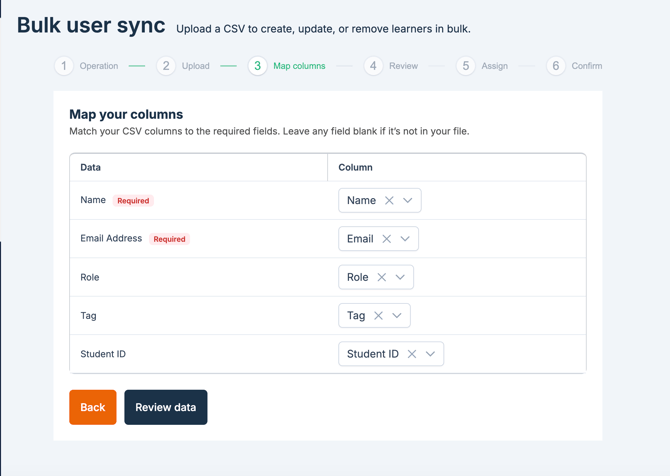Expand the Email column dropdown chevron

(x=405, y=239)
